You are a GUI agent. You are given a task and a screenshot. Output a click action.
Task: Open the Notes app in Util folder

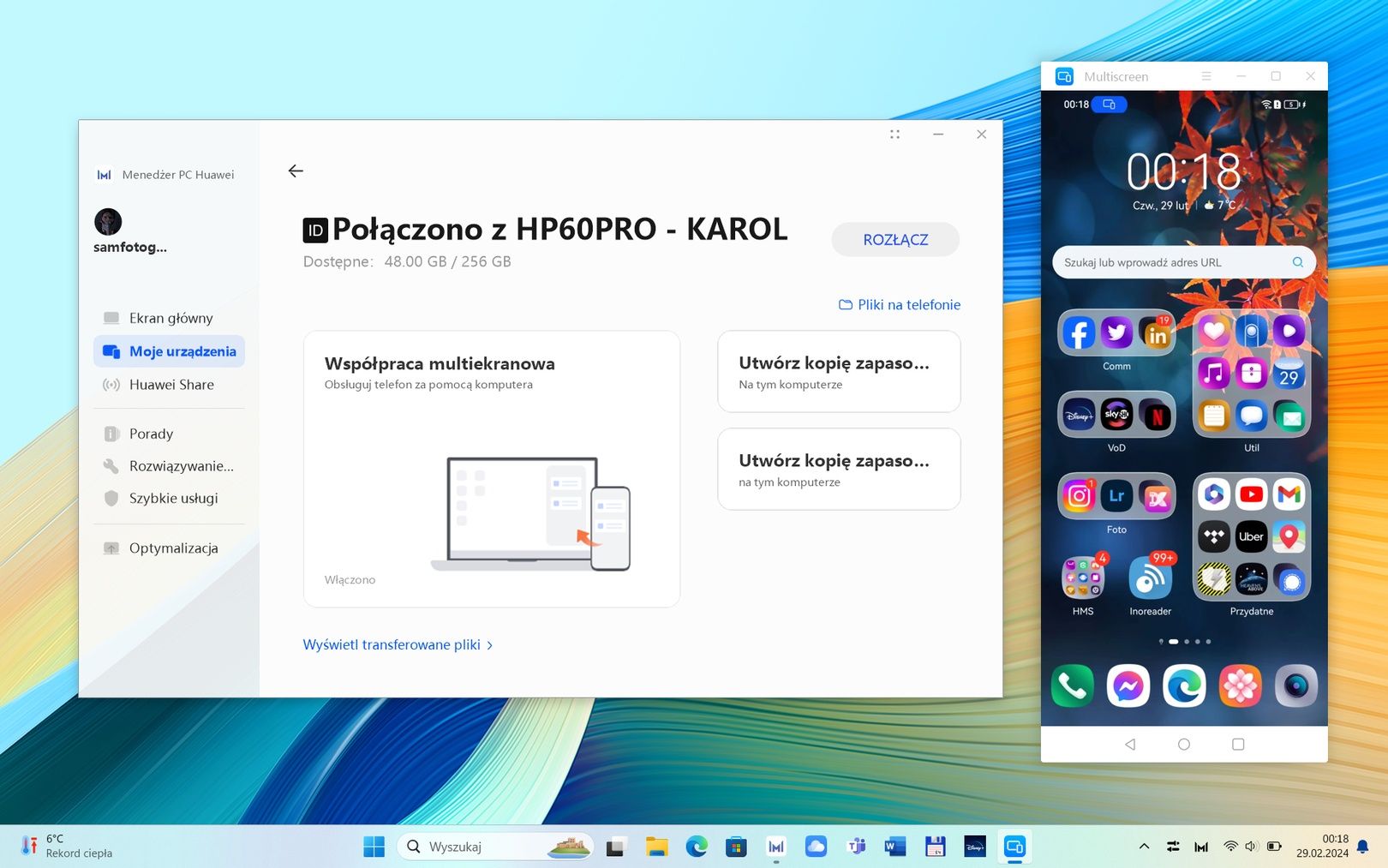click(1213, 416)
